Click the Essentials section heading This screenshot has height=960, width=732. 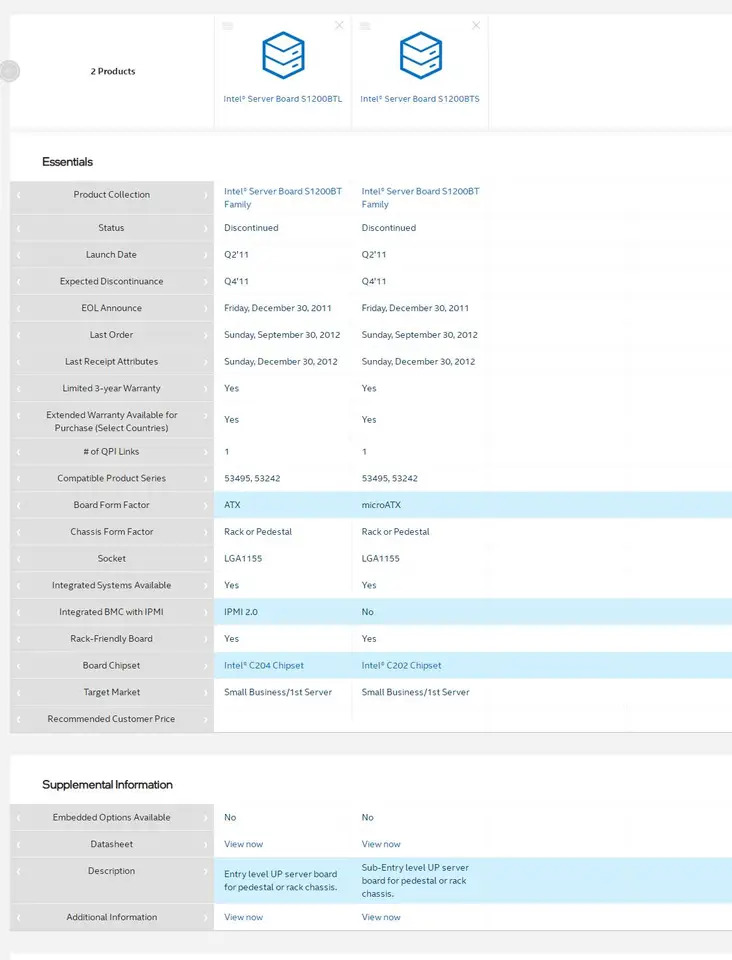[x=67, y=162]
